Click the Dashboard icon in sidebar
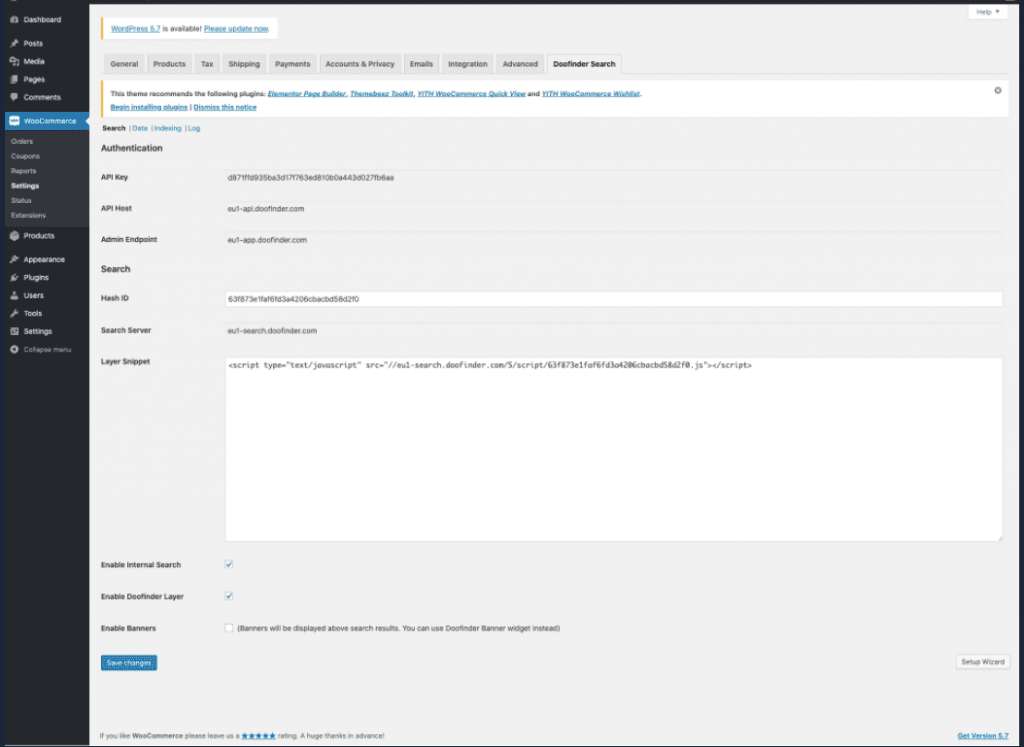This screenshot has height=747, width=1024. 13,19
